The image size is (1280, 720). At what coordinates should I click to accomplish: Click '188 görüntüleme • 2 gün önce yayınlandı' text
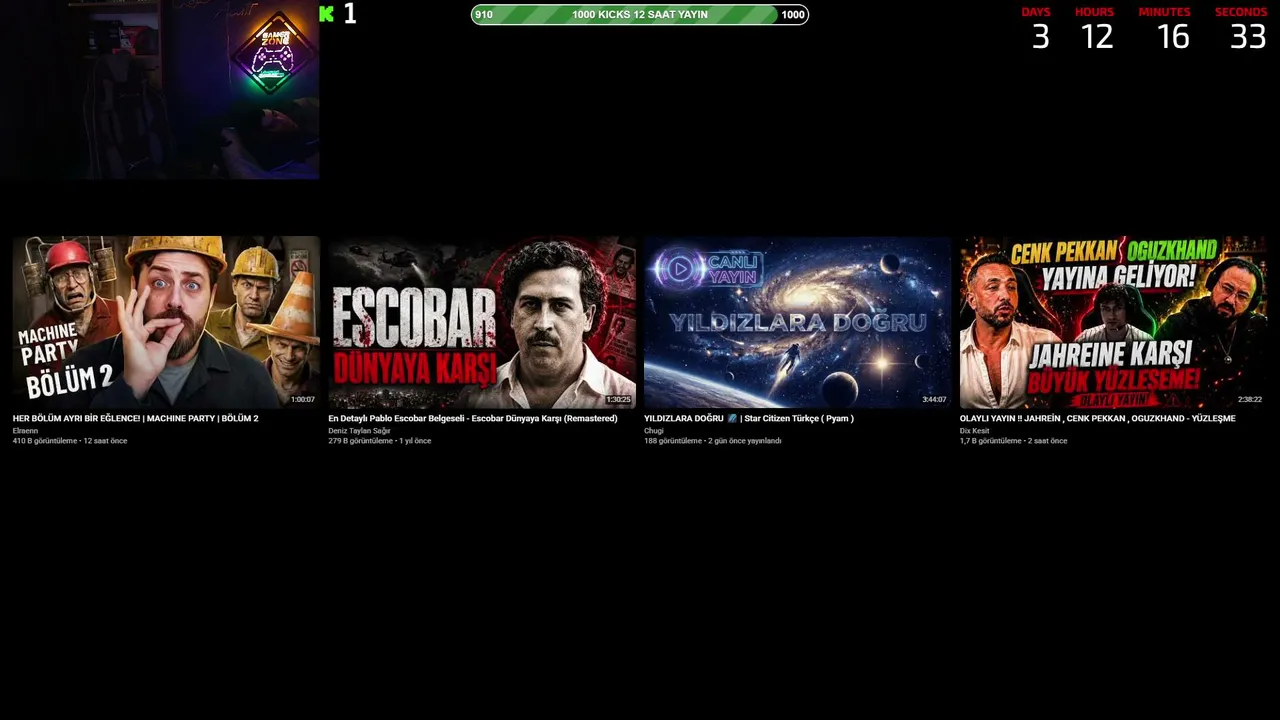tap(713, 441)
